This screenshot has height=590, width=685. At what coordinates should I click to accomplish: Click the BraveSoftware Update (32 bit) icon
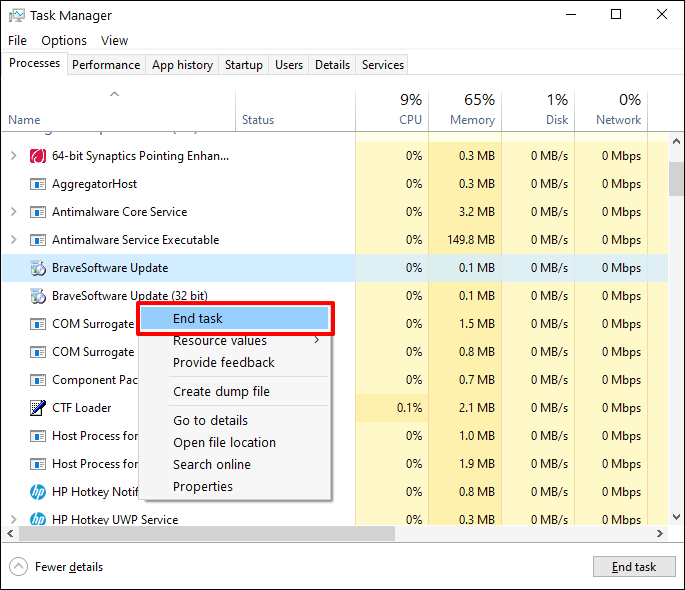tap(38, 296)
